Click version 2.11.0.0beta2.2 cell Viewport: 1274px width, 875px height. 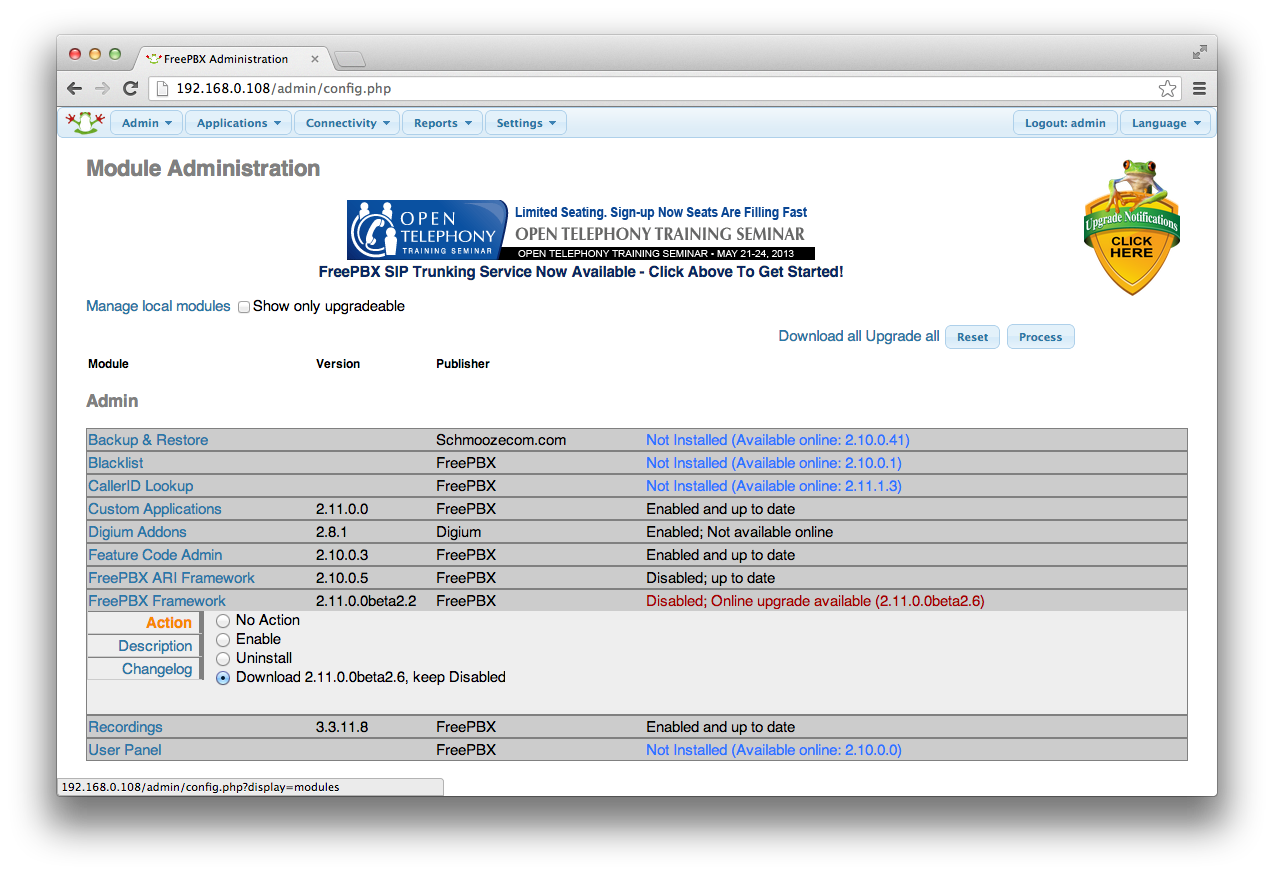(x=366, y=601)
